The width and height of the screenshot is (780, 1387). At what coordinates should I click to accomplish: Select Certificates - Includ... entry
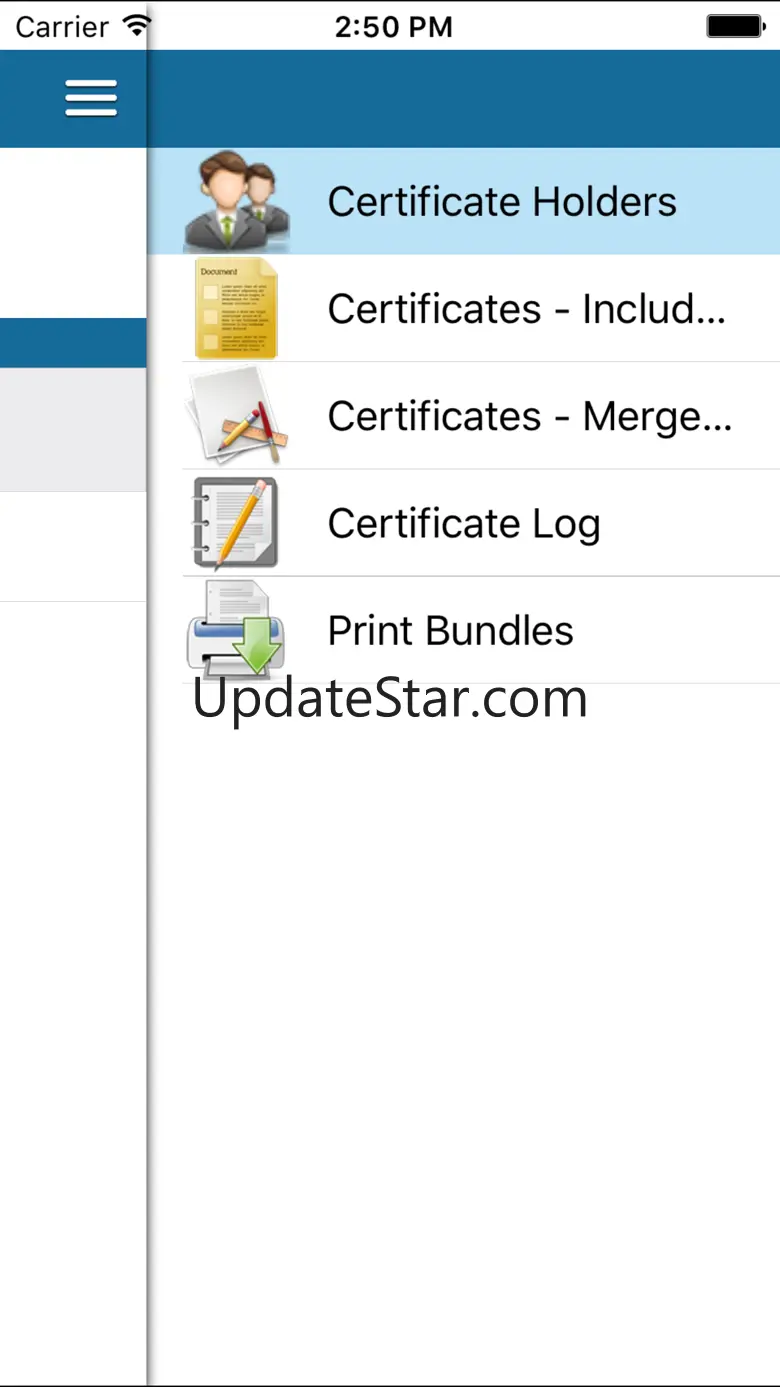464,308
